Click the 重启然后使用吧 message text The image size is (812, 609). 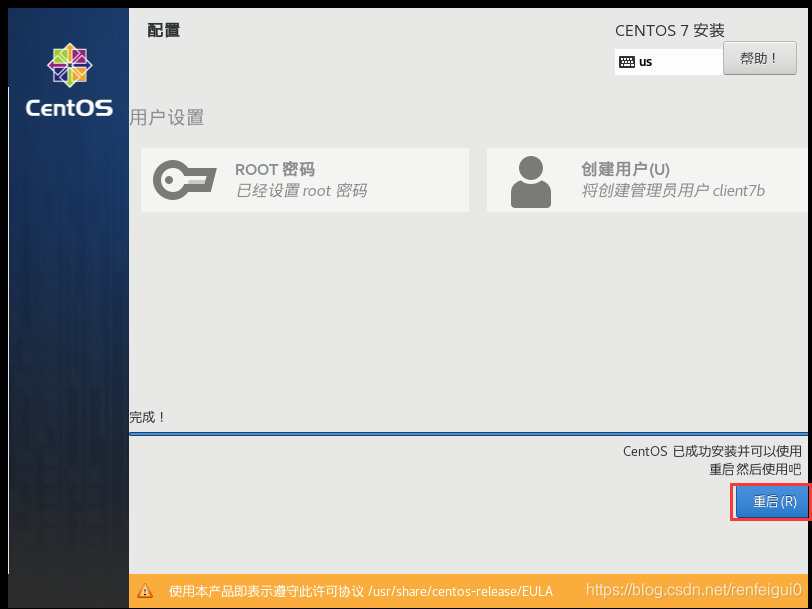755,469
